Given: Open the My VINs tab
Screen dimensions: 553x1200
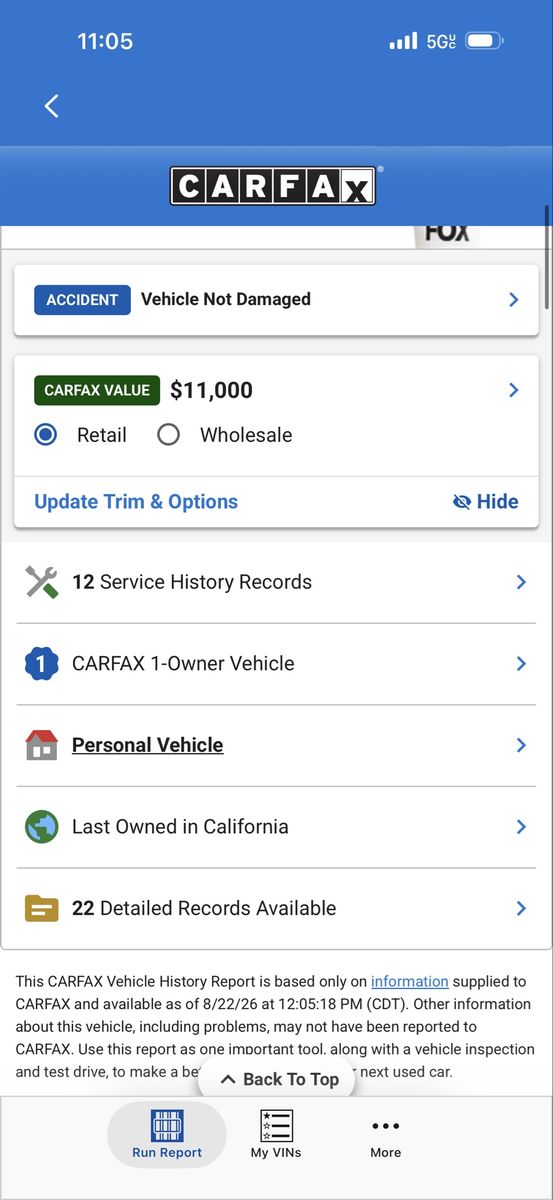Looking at the screenshot, I should pos(276,1134).
